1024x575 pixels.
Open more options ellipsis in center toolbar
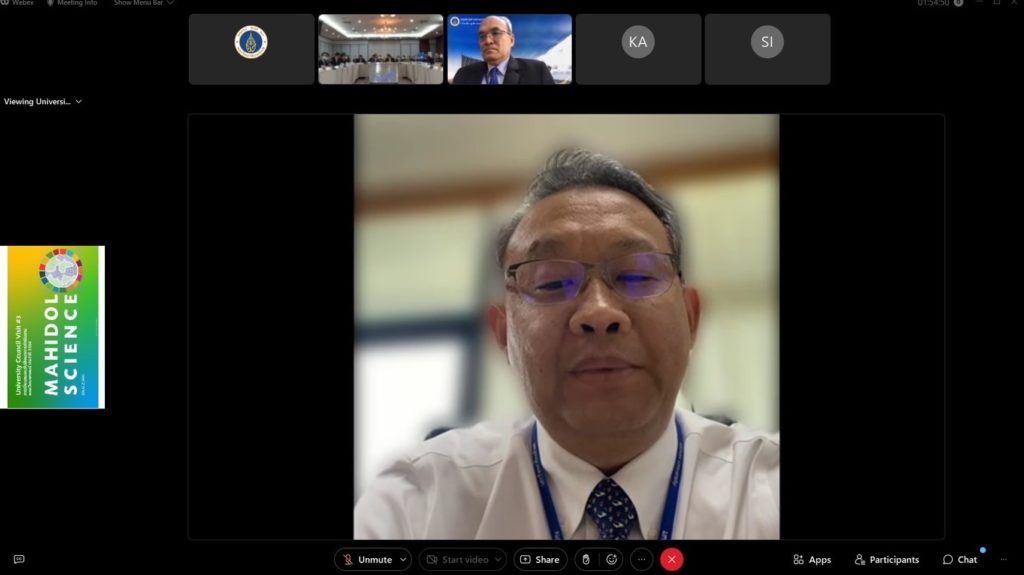click(642, 560)
